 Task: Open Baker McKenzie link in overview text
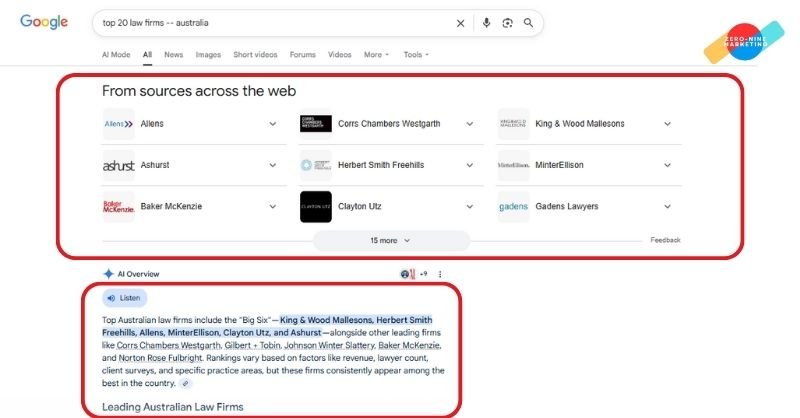[x=409, y=346]
